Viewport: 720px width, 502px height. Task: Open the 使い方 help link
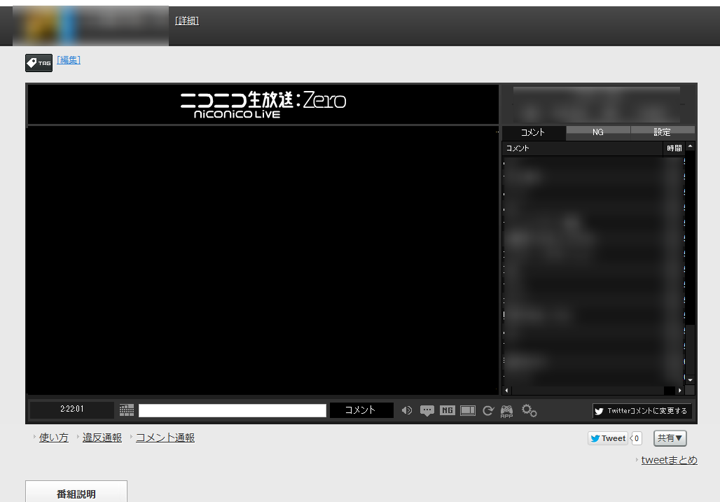point(53,438)
